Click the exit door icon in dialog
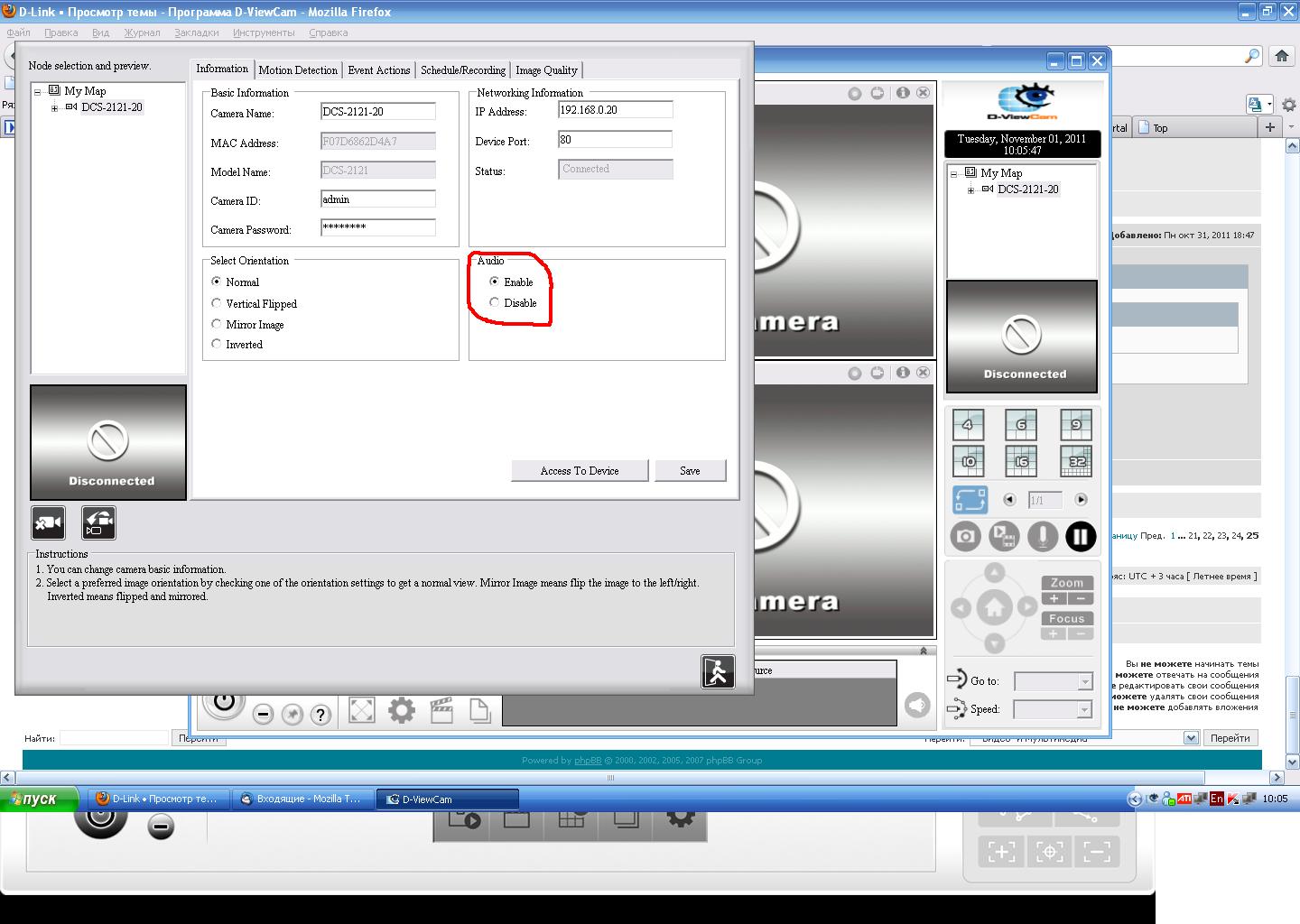 [718, 671]
